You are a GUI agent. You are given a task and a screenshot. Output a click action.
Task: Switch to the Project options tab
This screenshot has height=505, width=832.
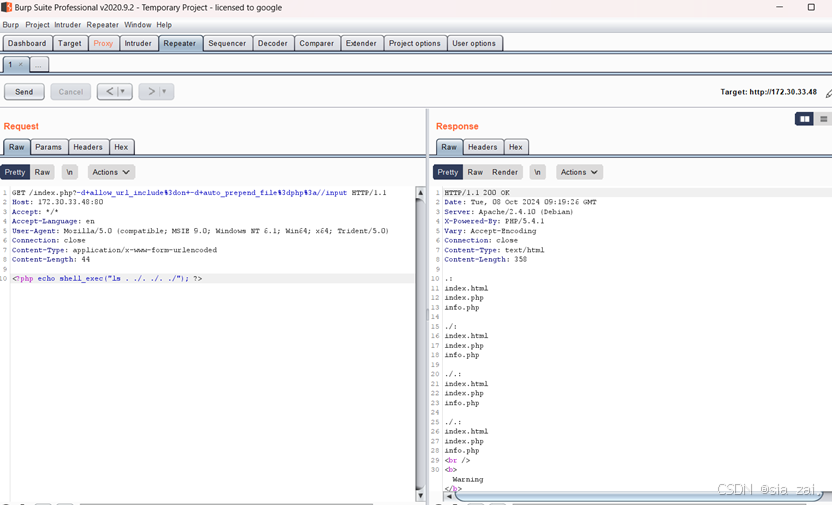(414, 43)
